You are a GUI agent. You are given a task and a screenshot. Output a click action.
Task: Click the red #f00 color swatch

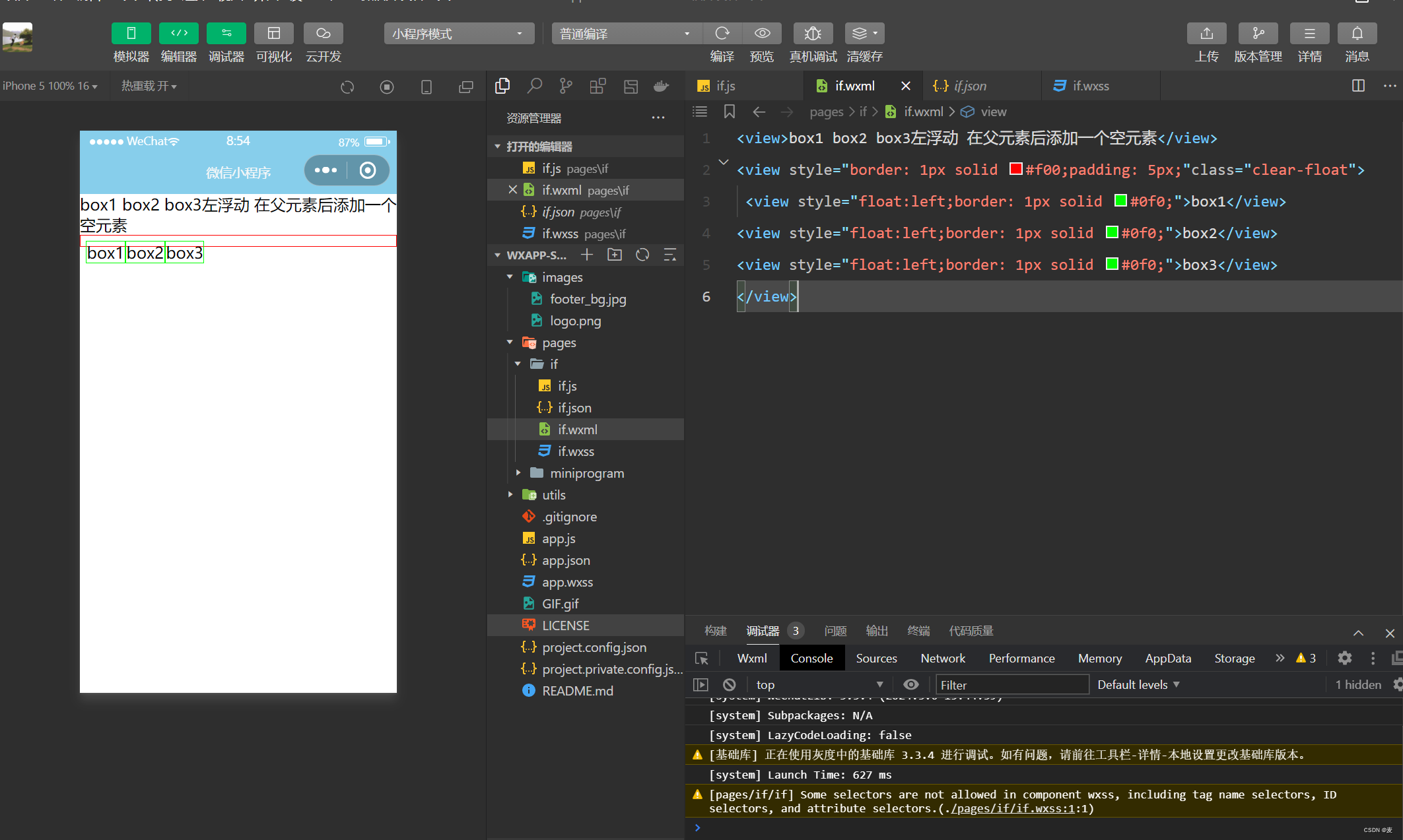[x=1015, y=170]
